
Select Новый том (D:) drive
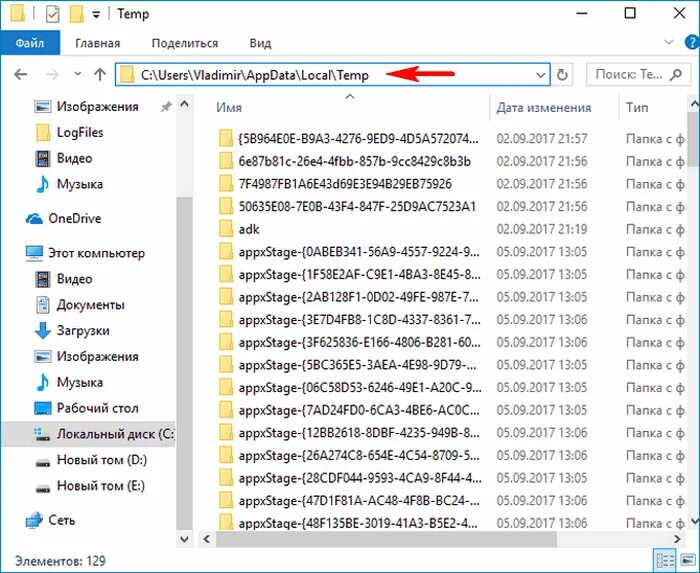point(90,460)
